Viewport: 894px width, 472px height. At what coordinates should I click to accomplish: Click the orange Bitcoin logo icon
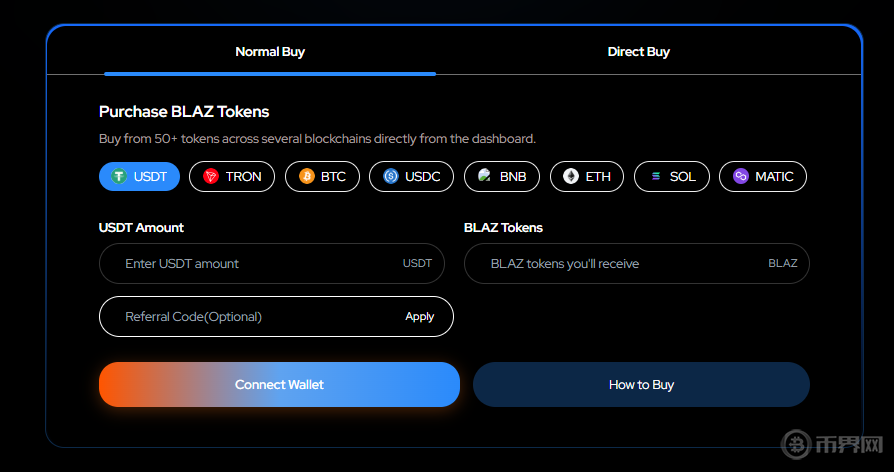tap(306, 177)
